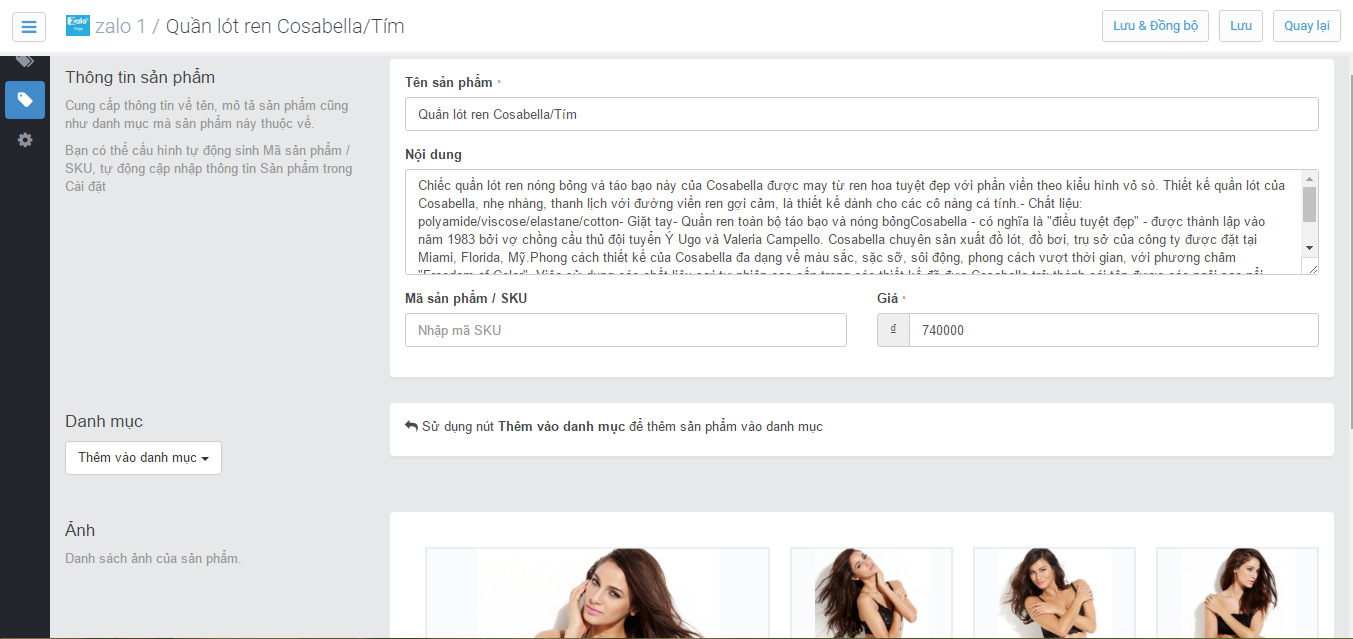Click inside the Nội dung textarea
Image resolution: width=1353 pixels, height=639 pixels.
coord(853,222)
